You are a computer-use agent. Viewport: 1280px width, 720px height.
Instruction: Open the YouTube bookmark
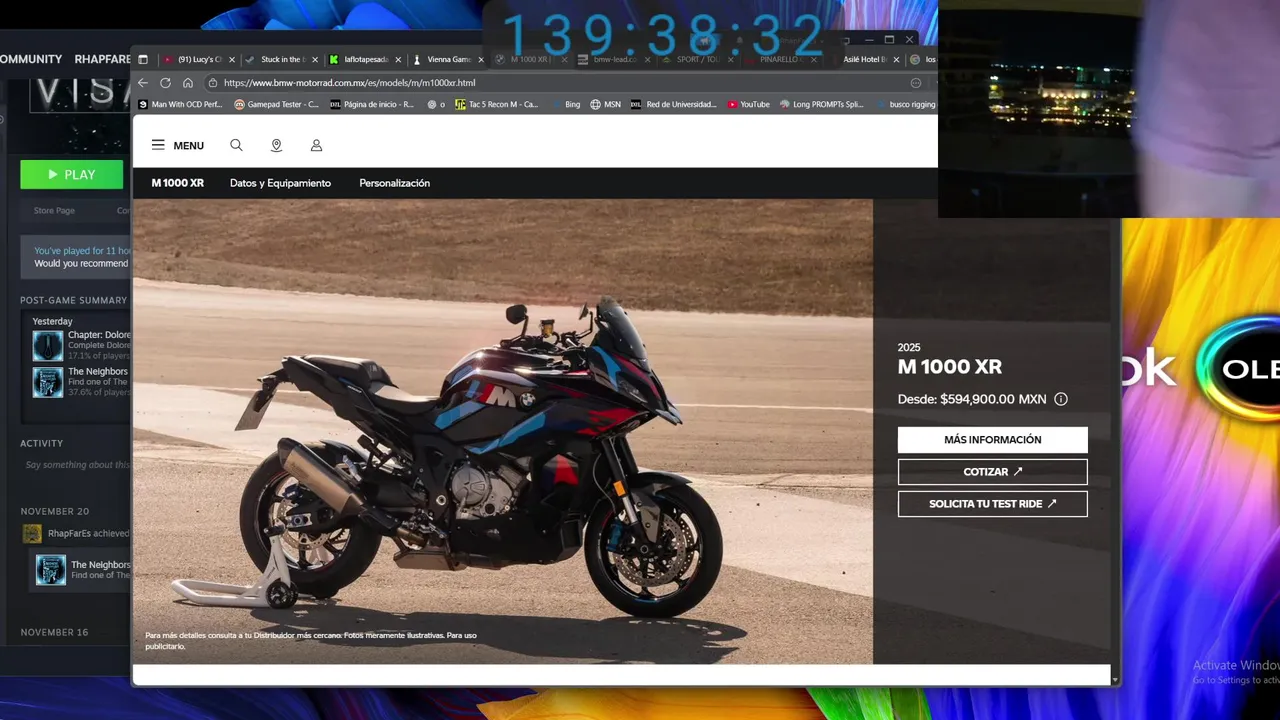pos(748,104)
